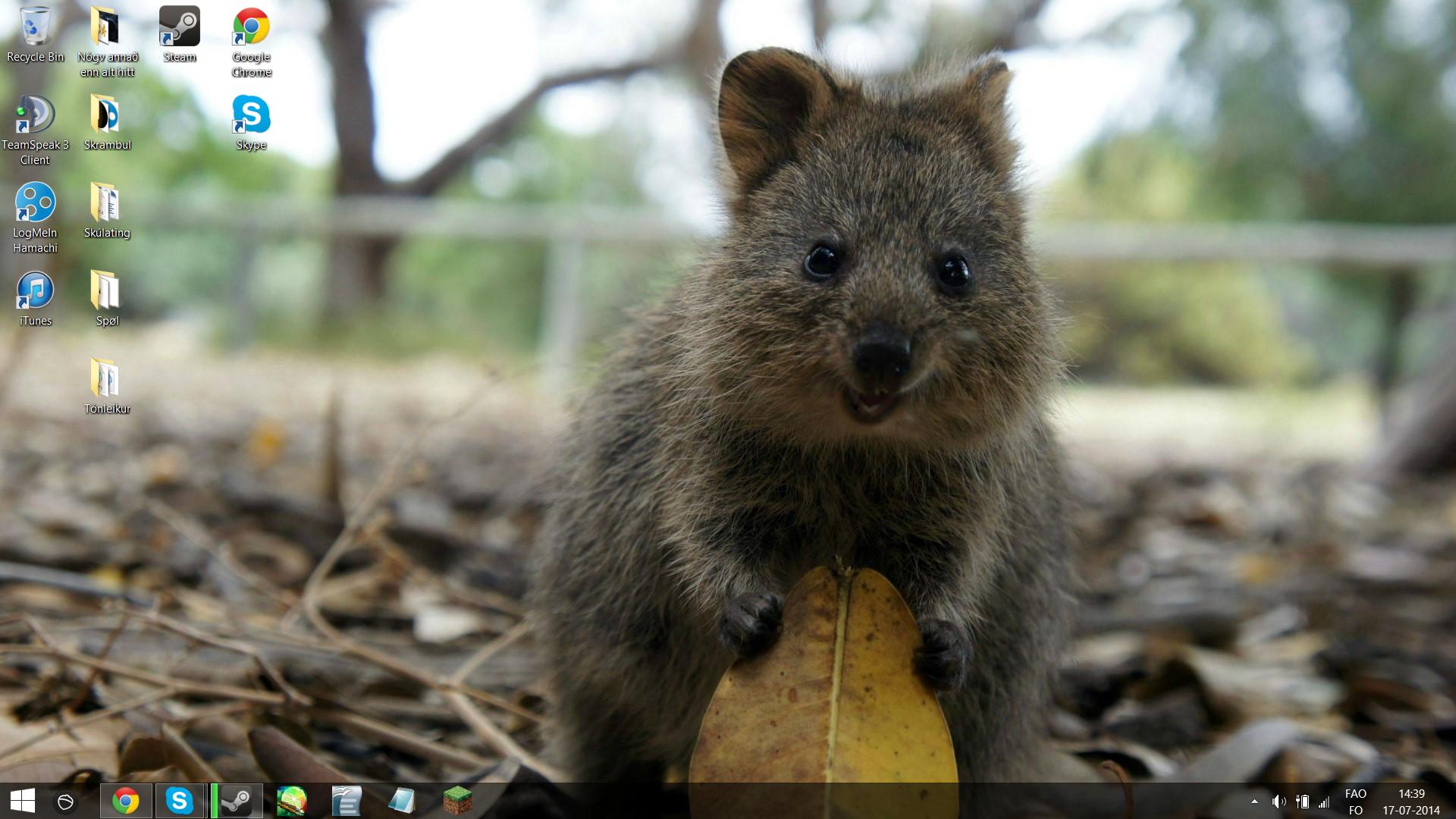Open the FAO FO language indicator
This screenshot has height=819, width=1456.
tap(1356, 802)
